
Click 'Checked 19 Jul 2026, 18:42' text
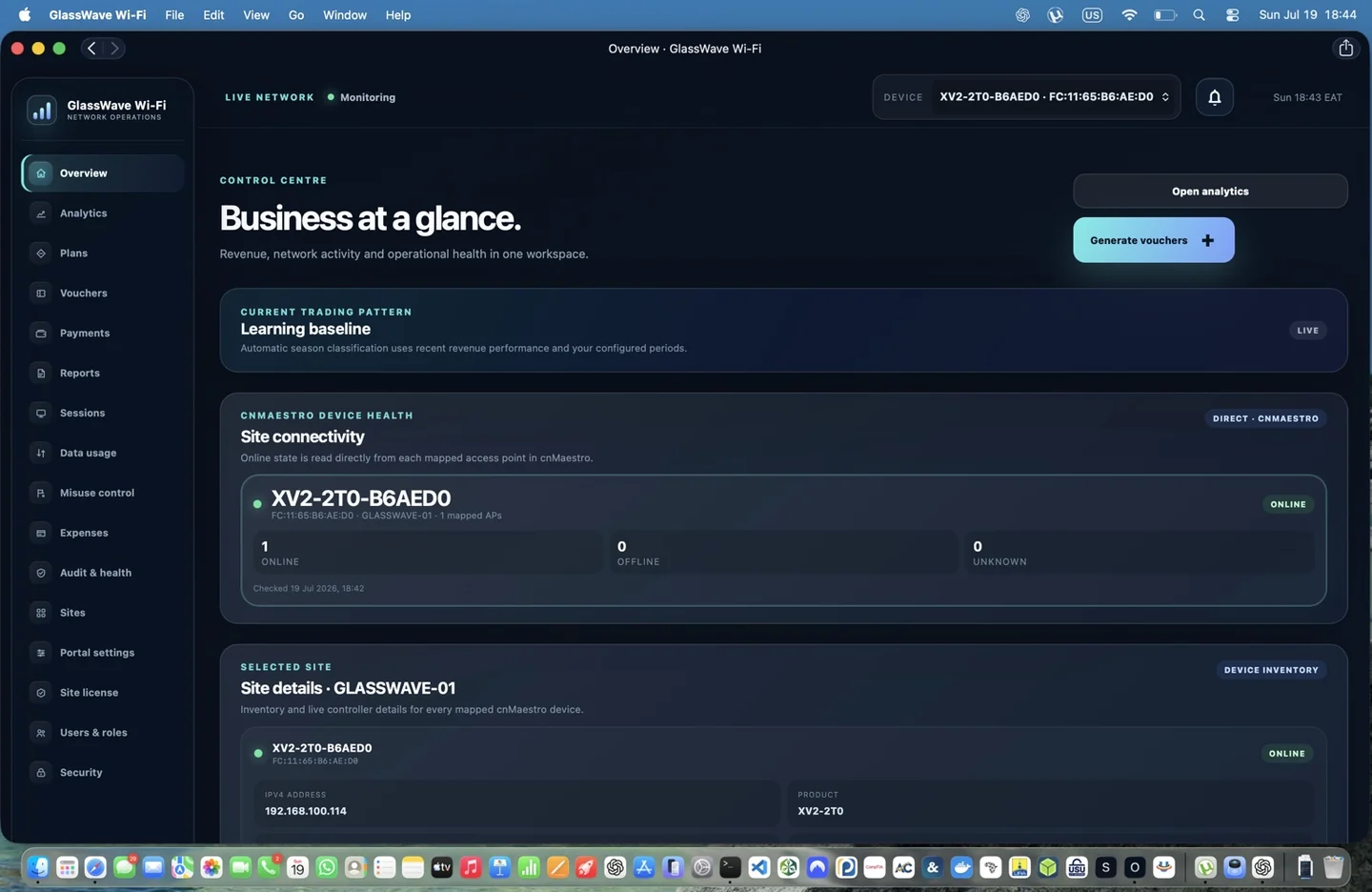(x=309, y=588)
